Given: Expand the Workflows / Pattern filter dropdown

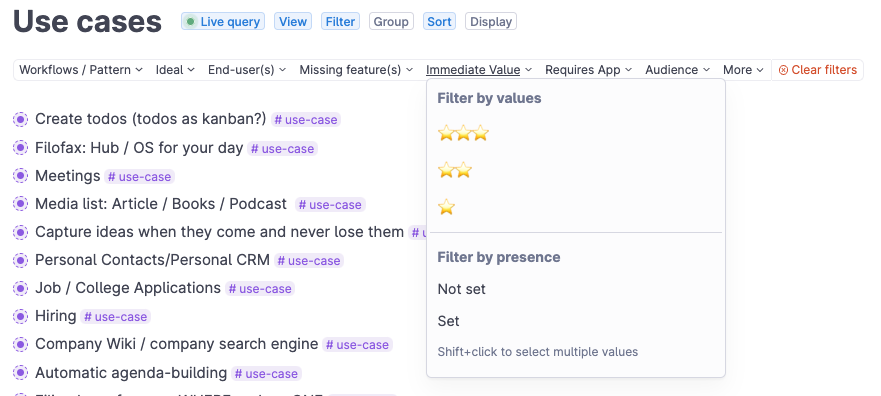Looking at the screenshot, I should (81, 70).
